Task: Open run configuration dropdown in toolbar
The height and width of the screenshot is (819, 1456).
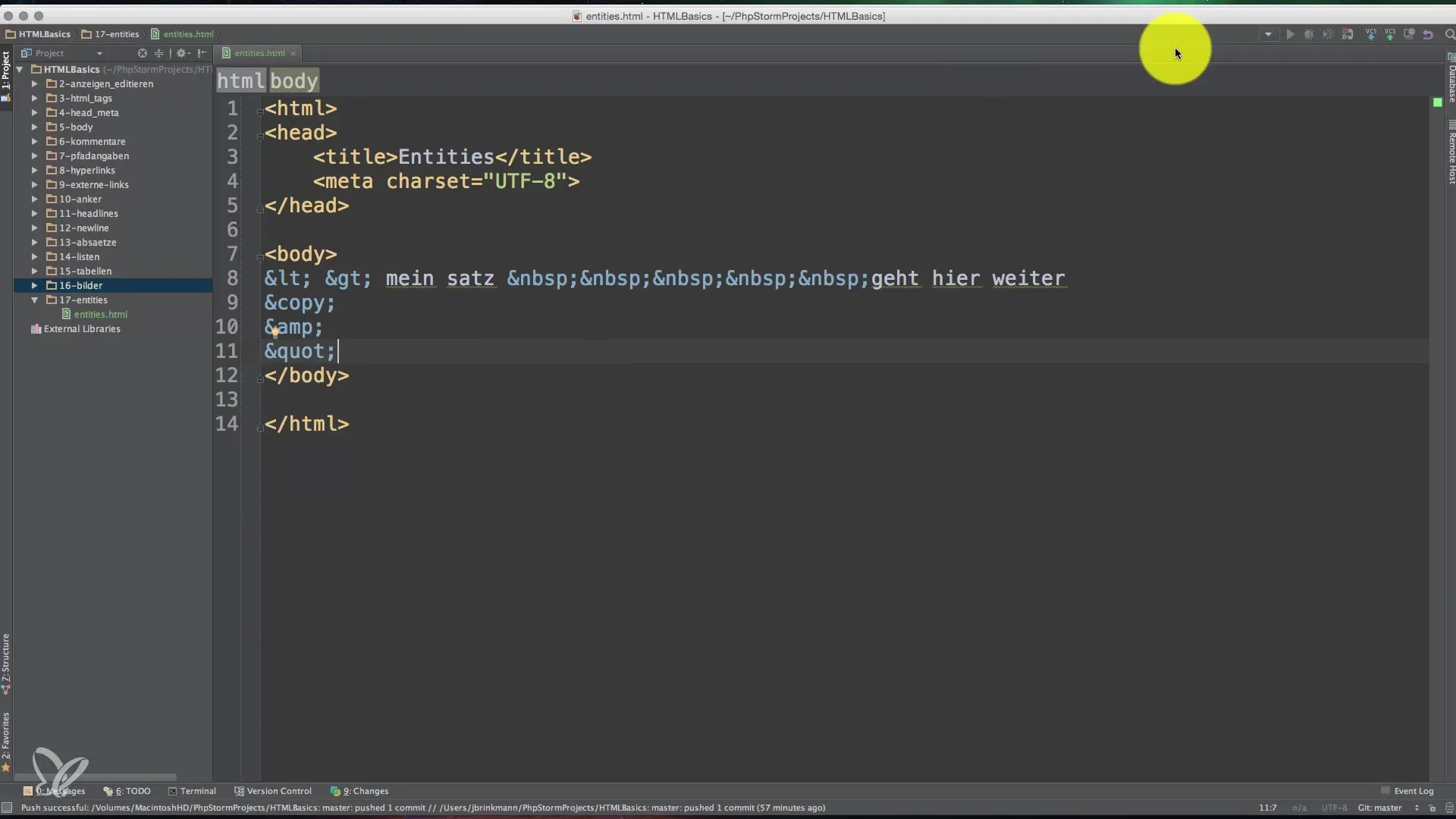Action: pyautogui.click(x=1268, y=35)
